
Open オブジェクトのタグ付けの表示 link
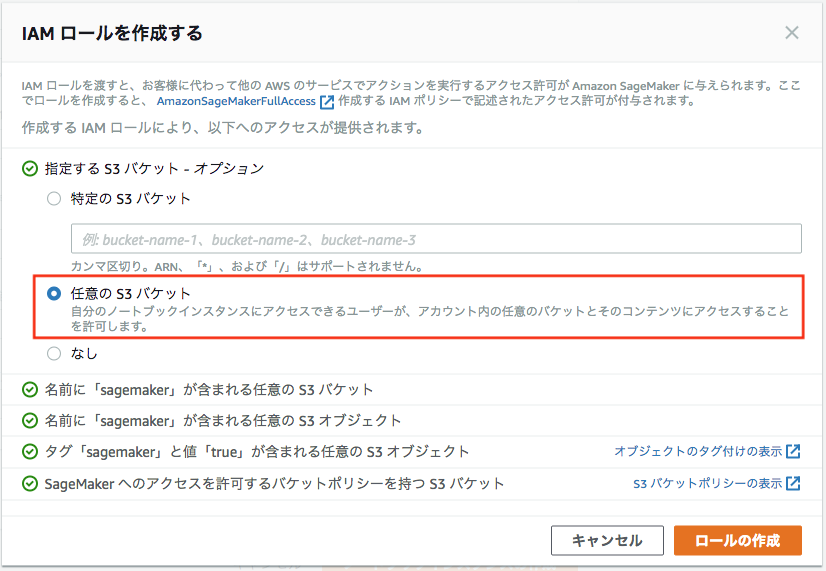[697, 452]
